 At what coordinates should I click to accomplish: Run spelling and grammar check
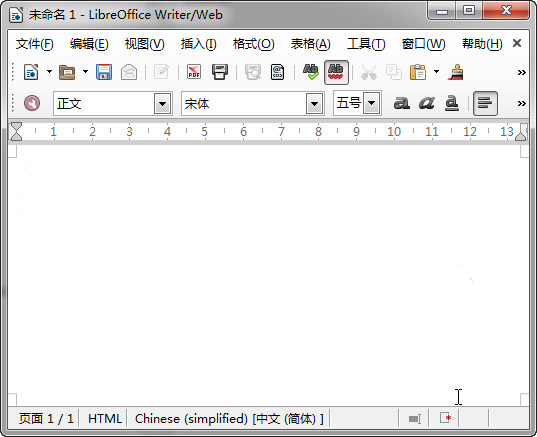point(311,72)
